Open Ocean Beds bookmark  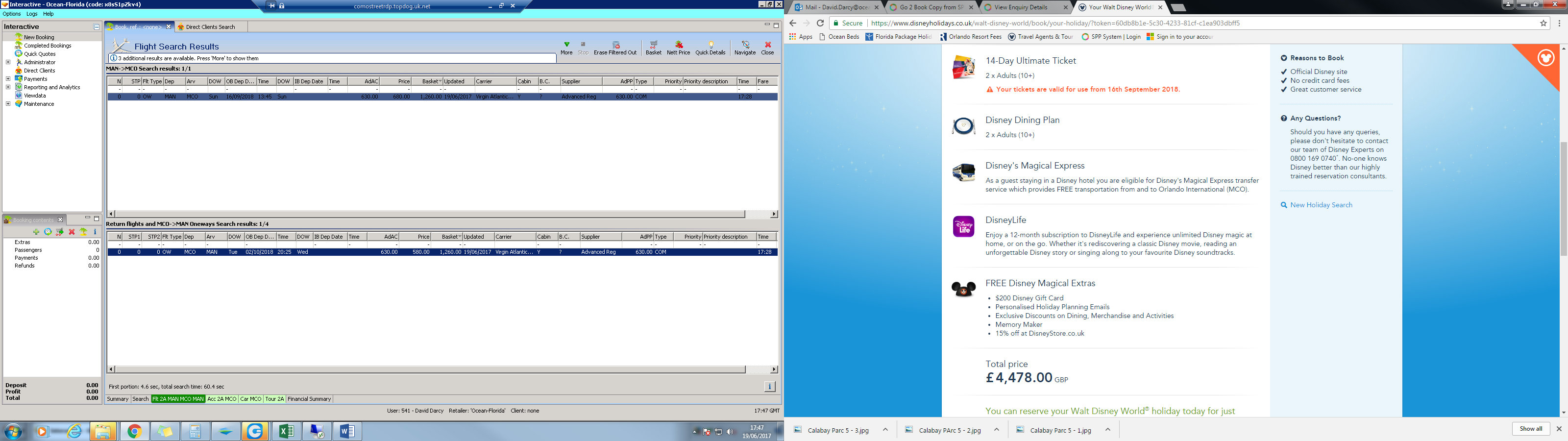[839, 37]
